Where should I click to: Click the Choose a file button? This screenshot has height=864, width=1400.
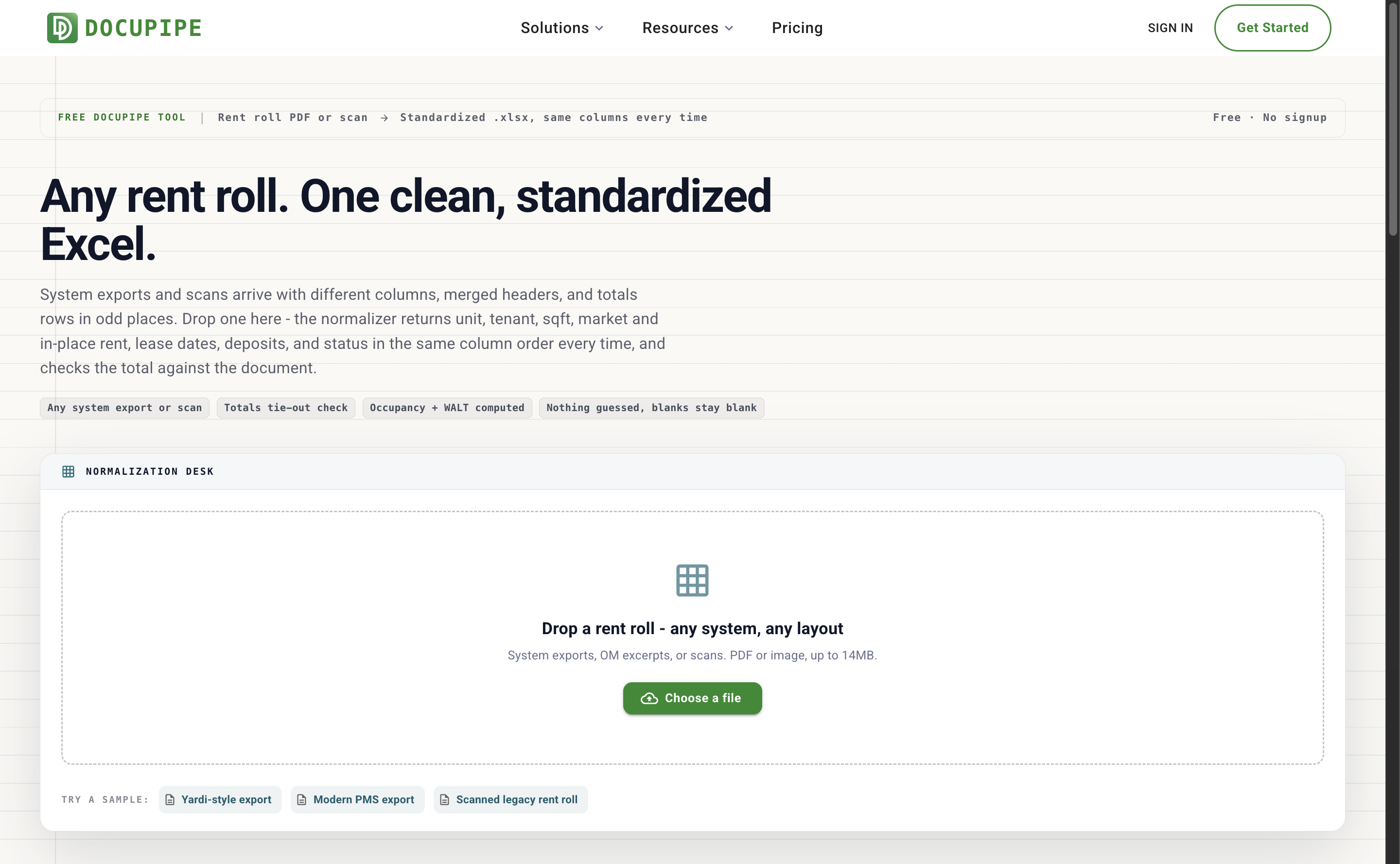[692, 698]
